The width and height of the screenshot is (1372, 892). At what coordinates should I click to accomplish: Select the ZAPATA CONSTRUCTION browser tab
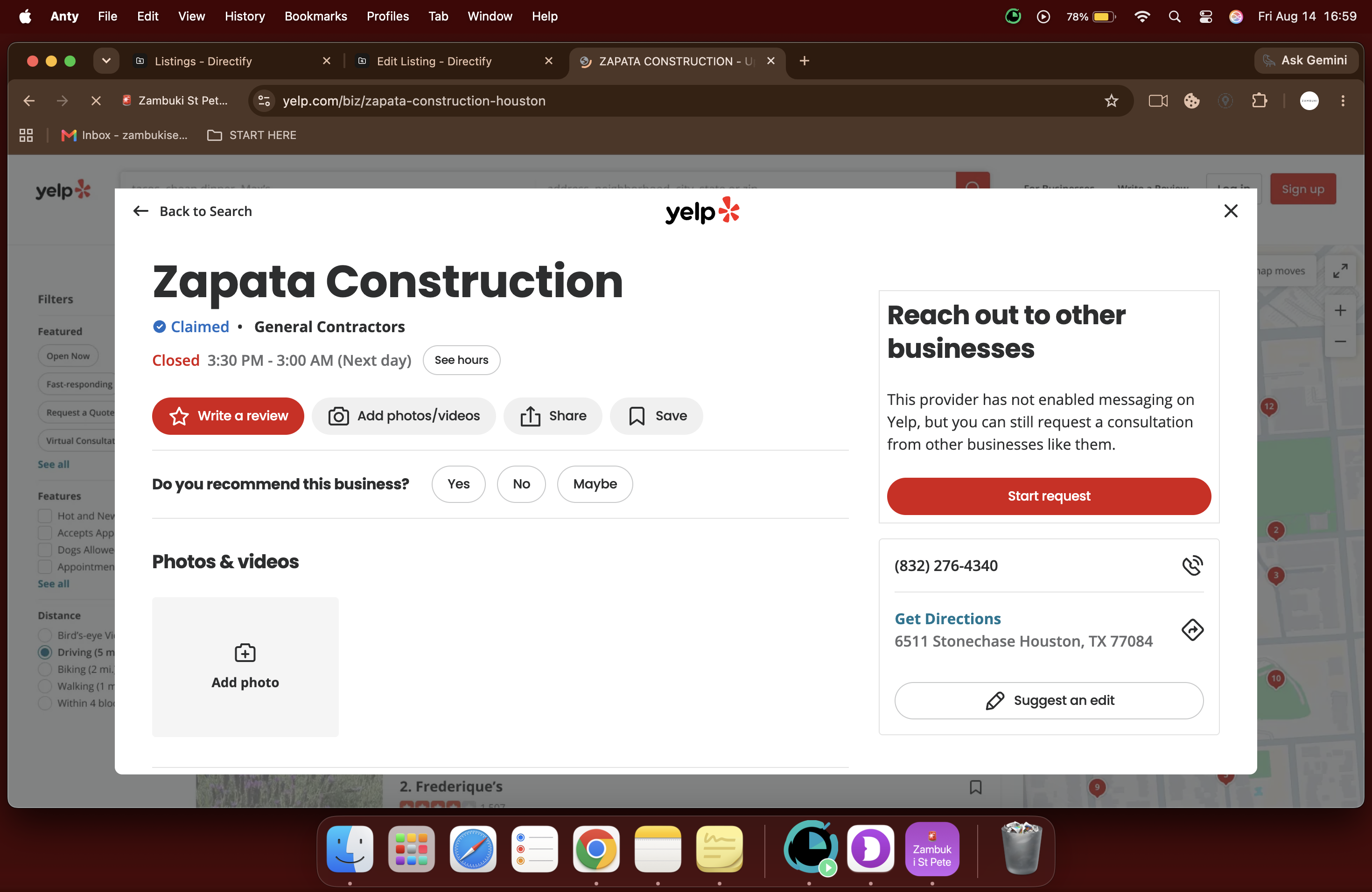point(676,61)
